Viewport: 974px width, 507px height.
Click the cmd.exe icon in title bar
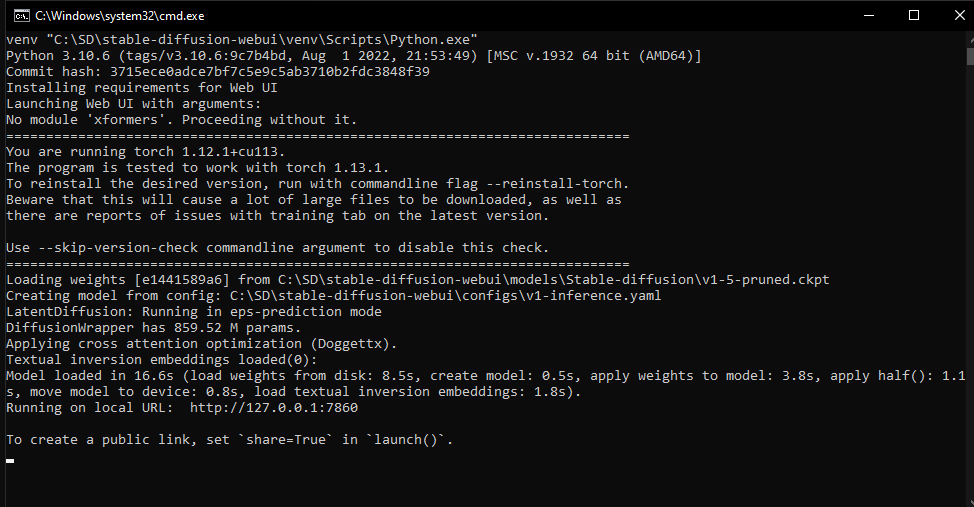click(21, 16)
